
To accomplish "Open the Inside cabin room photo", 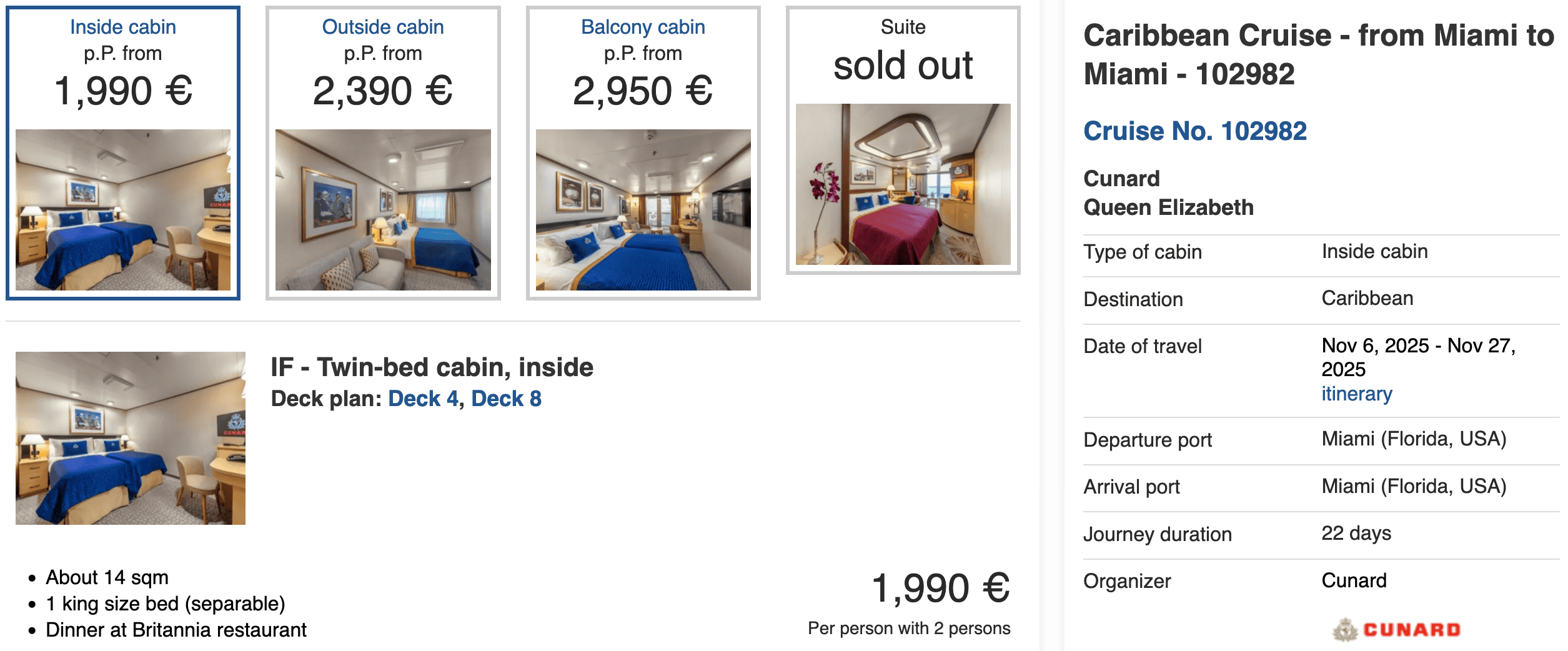I will pos(123,209).
